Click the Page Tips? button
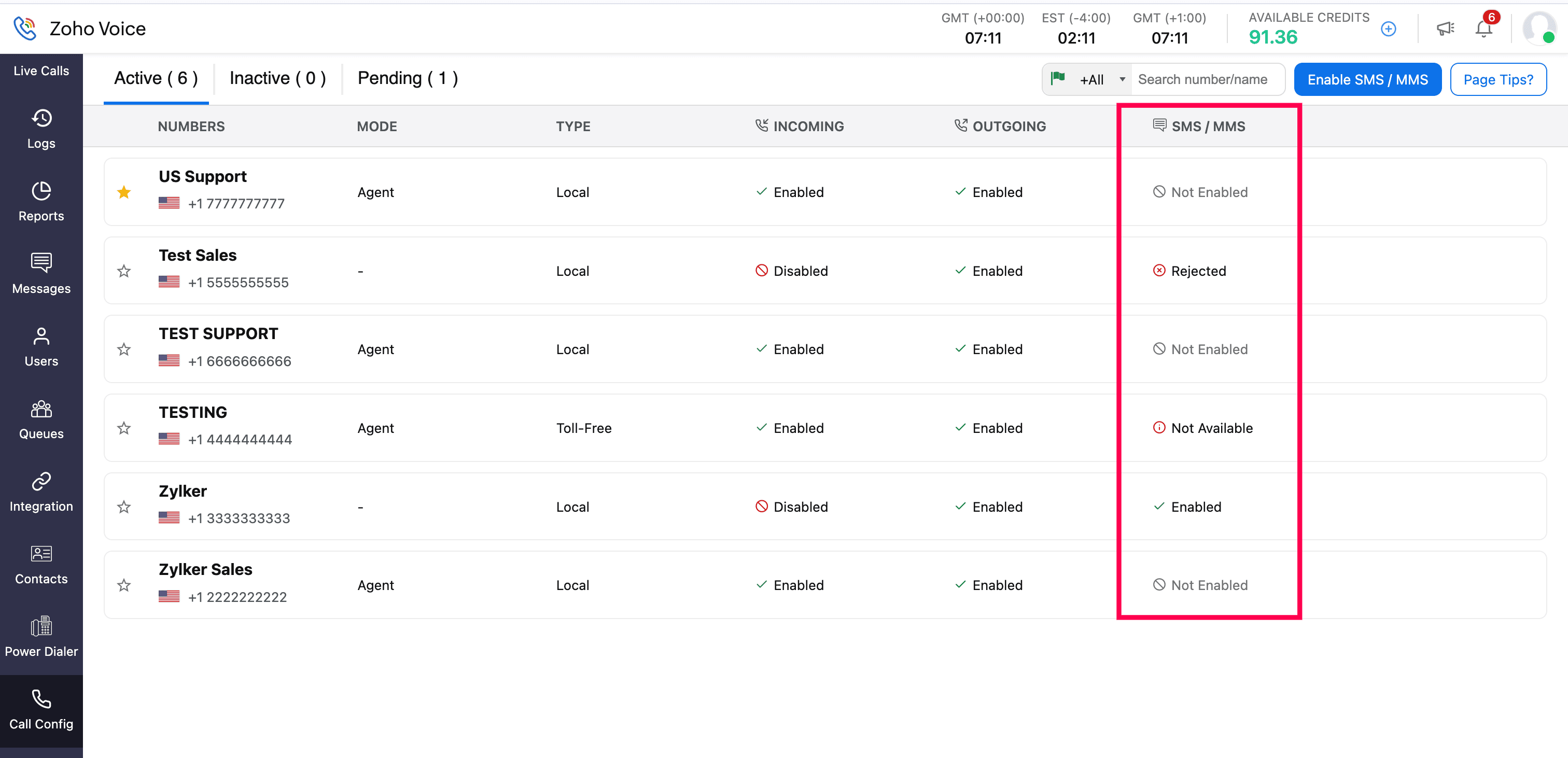 [1497, 80]
